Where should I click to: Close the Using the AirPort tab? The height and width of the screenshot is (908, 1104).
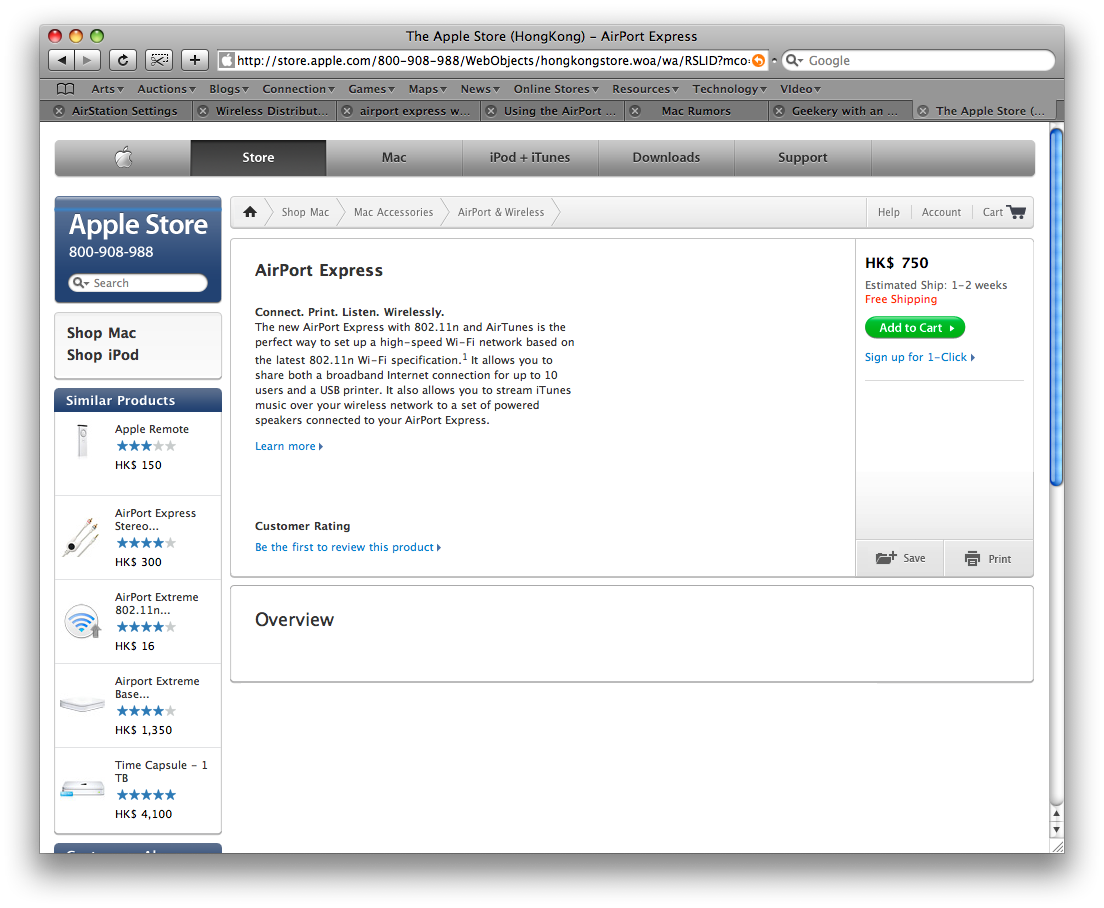[x=491, y=111]
